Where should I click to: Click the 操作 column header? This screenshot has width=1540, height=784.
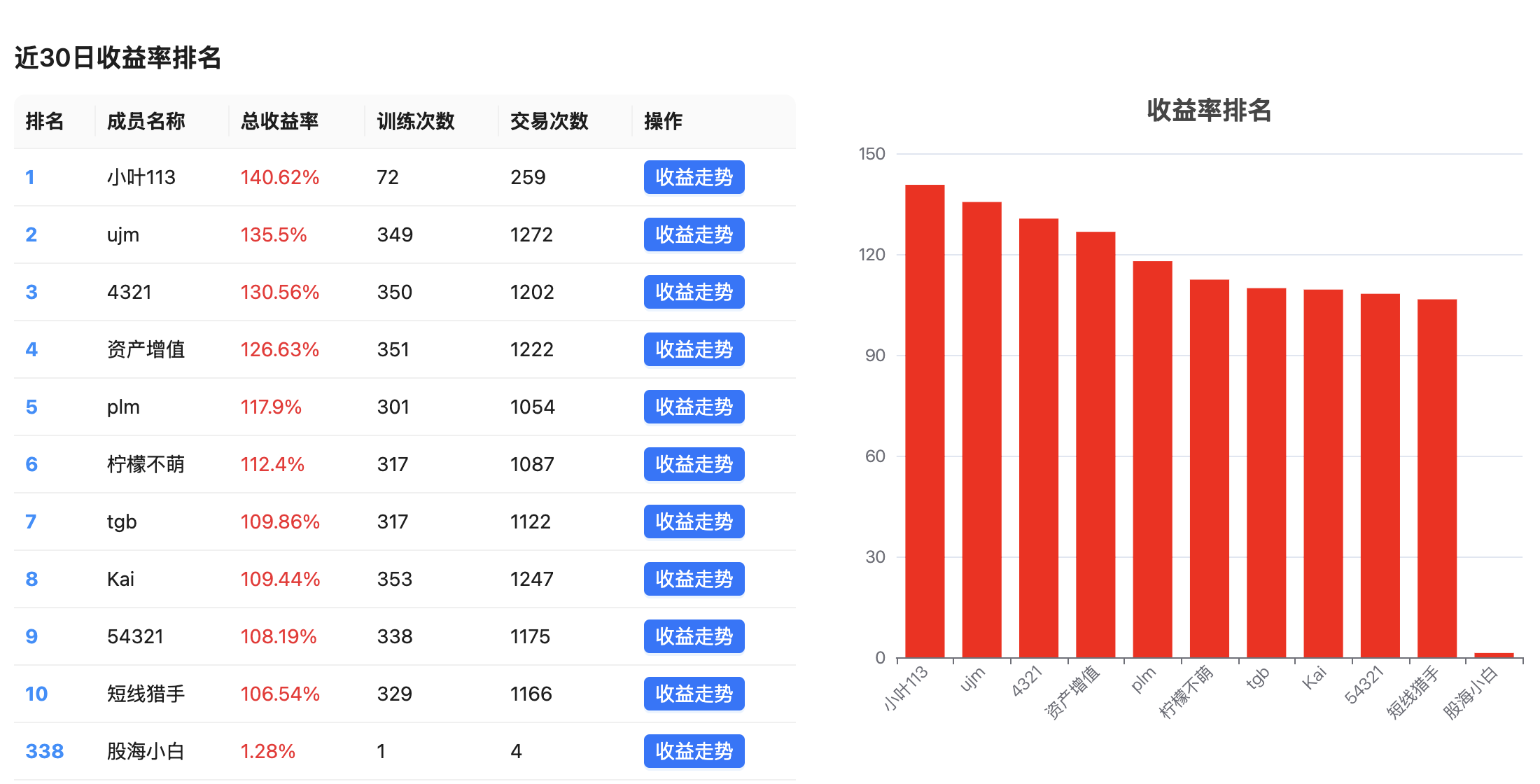coord(663,121)
